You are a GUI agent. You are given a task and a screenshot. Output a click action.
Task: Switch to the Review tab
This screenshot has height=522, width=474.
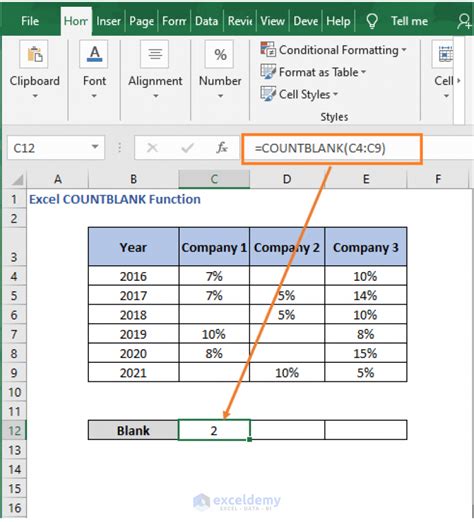(240, 21)
